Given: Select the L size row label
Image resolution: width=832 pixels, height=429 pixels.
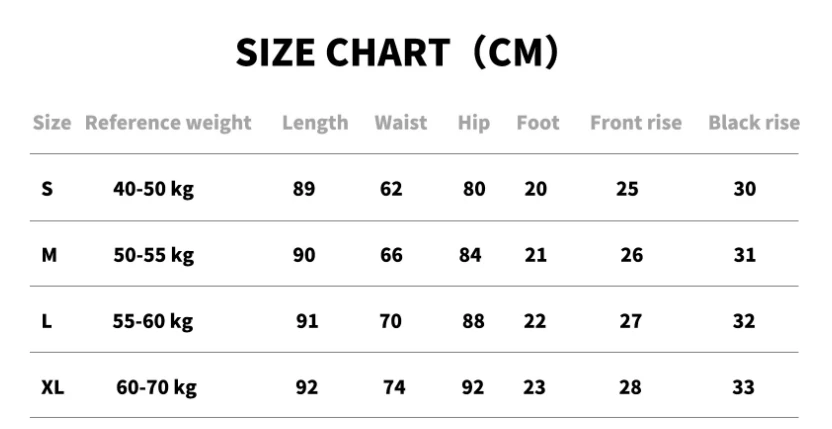Looking at the screenshot, I should [x=46, y=321].
